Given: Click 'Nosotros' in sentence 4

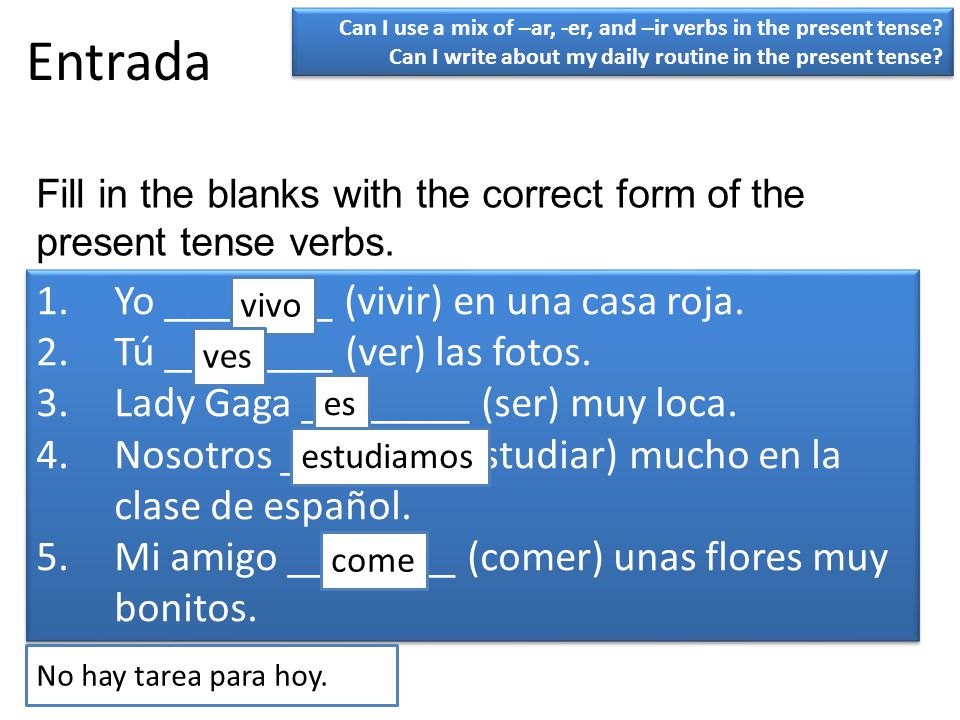Looking at the screenshot, I should pyautogui.click(x=193, y=456).
